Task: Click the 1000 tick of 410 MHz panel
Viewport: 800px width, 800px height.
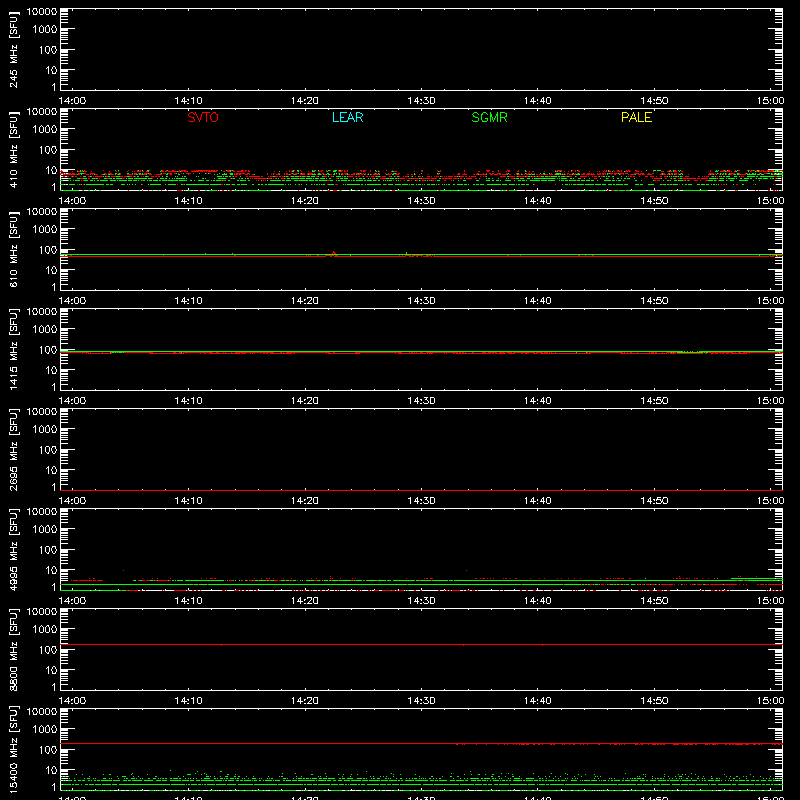Action: (x=45, y=130)
